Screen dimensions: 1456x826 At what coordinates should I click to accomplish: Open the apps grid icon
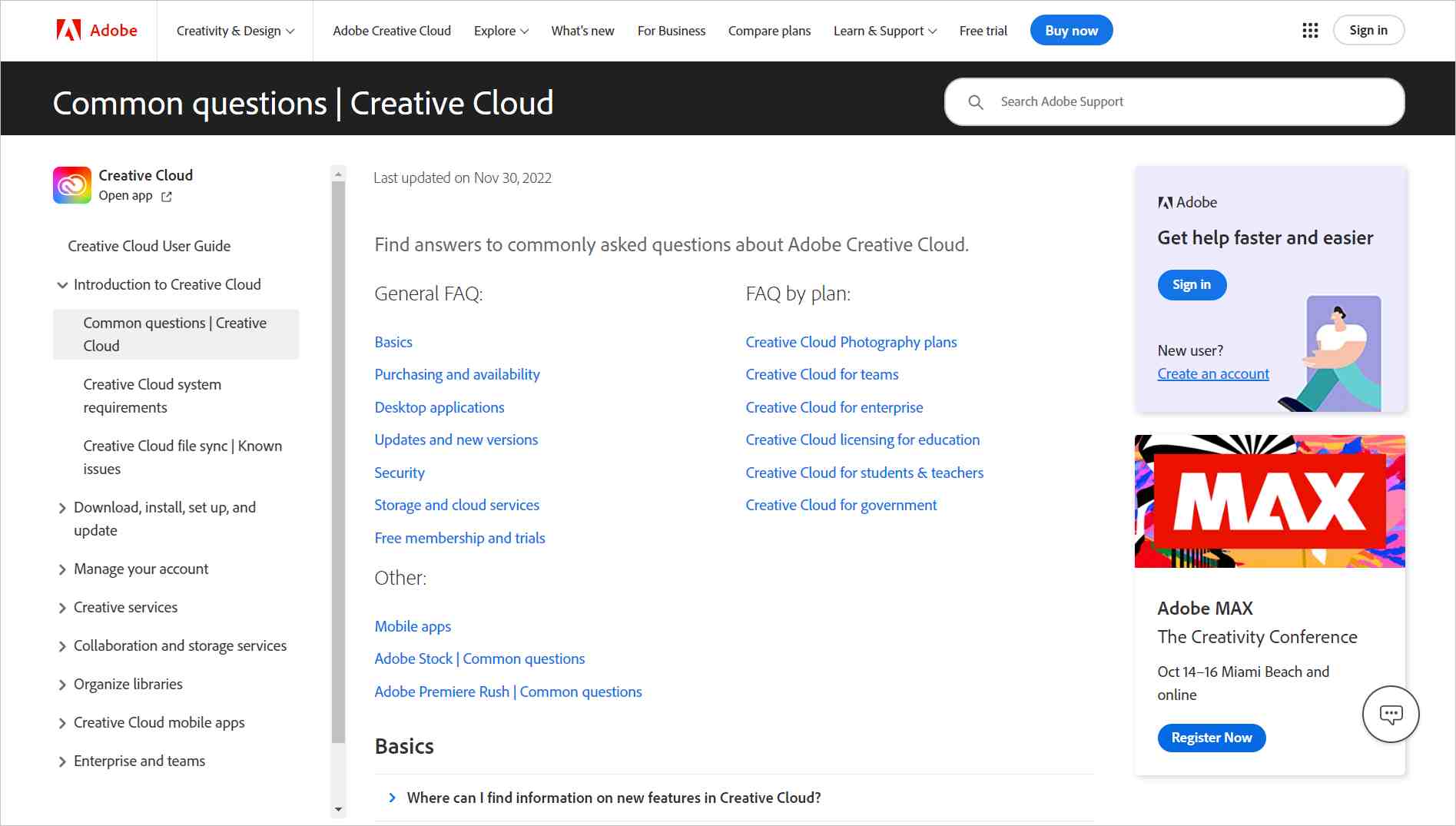(1310, 31)
